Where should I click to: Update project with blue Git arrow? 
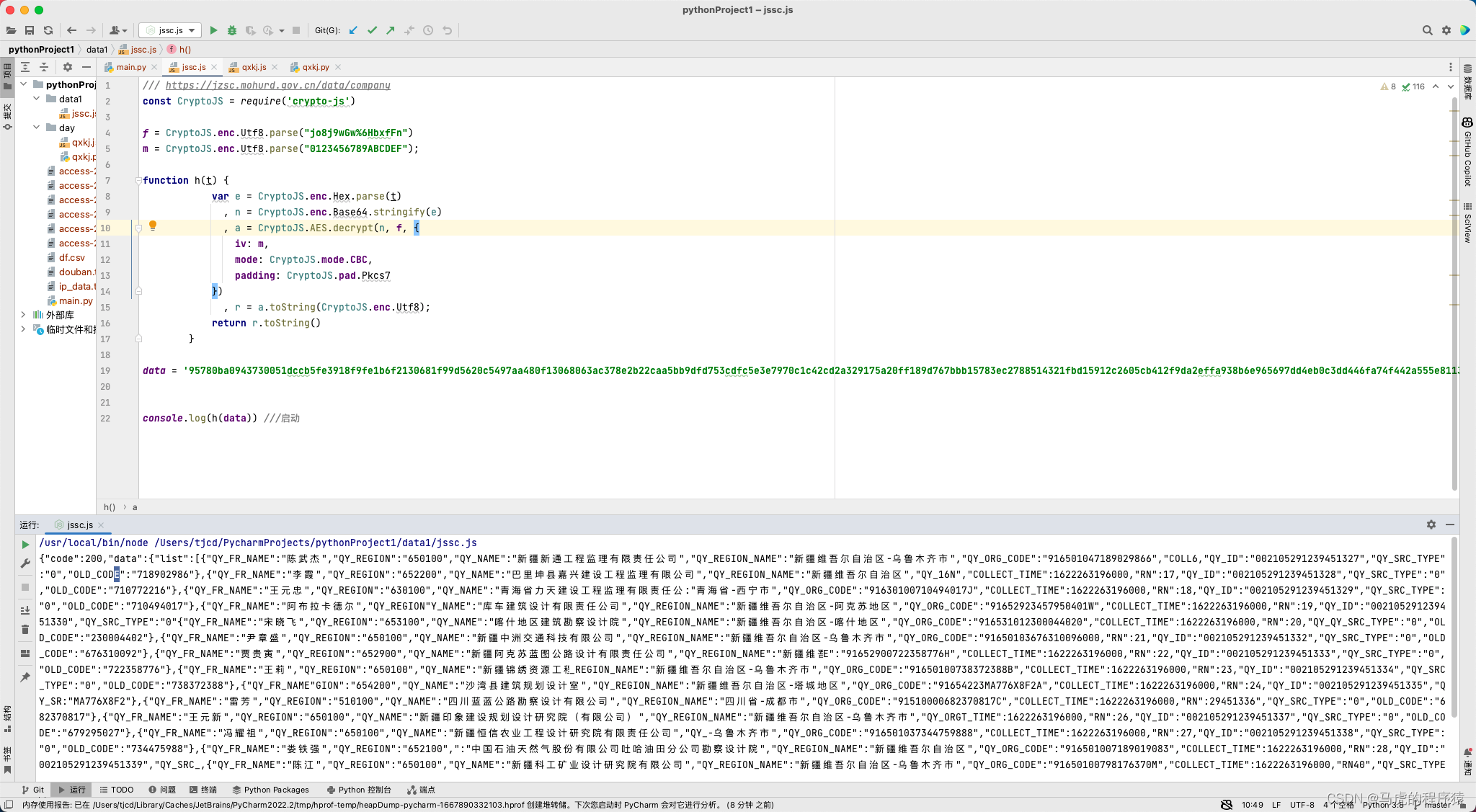point(353,30)
